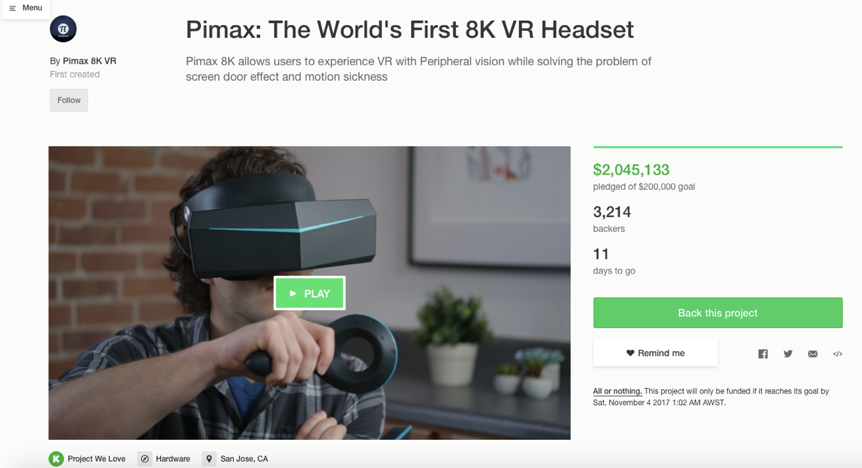
Task: Share project on Facebook icon
Action: (x=763, y=354)
